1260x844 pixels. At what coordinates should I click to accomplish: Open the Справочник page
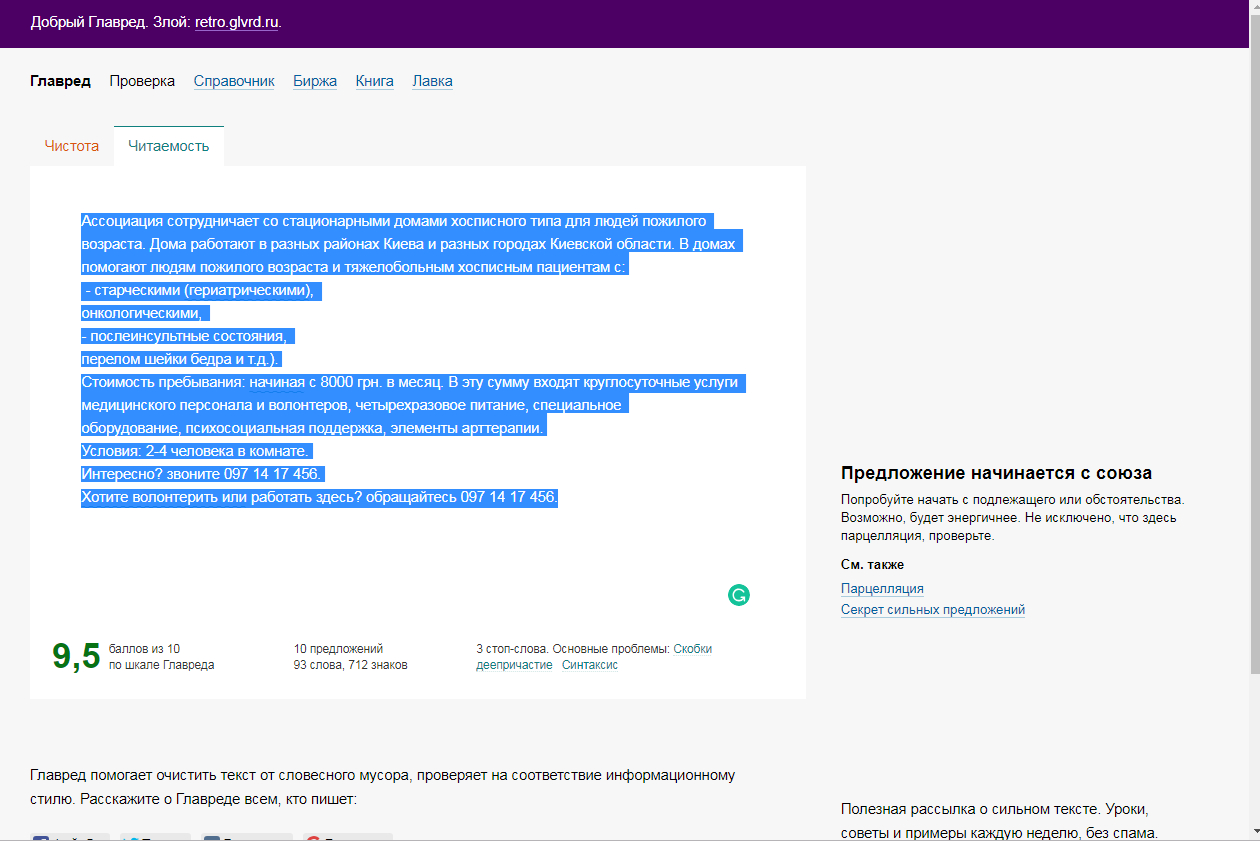pos(234,81)
